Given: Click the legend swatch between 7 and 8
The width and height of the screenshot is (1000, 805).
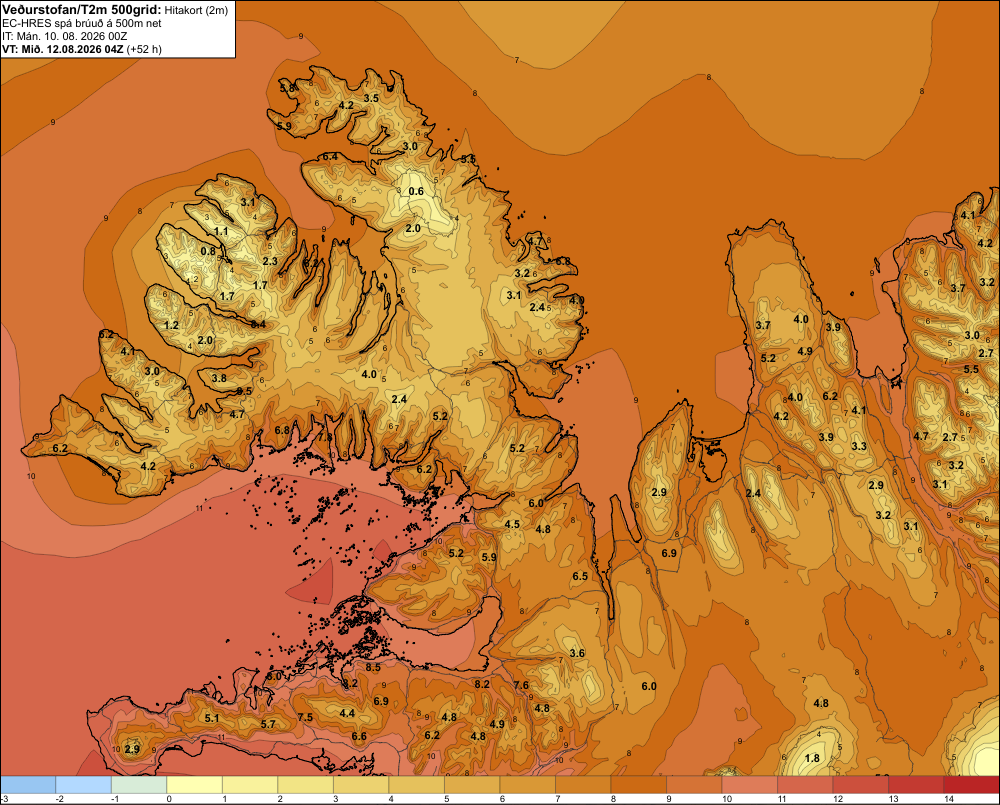Looking at the screenshot, I should 583,785.
